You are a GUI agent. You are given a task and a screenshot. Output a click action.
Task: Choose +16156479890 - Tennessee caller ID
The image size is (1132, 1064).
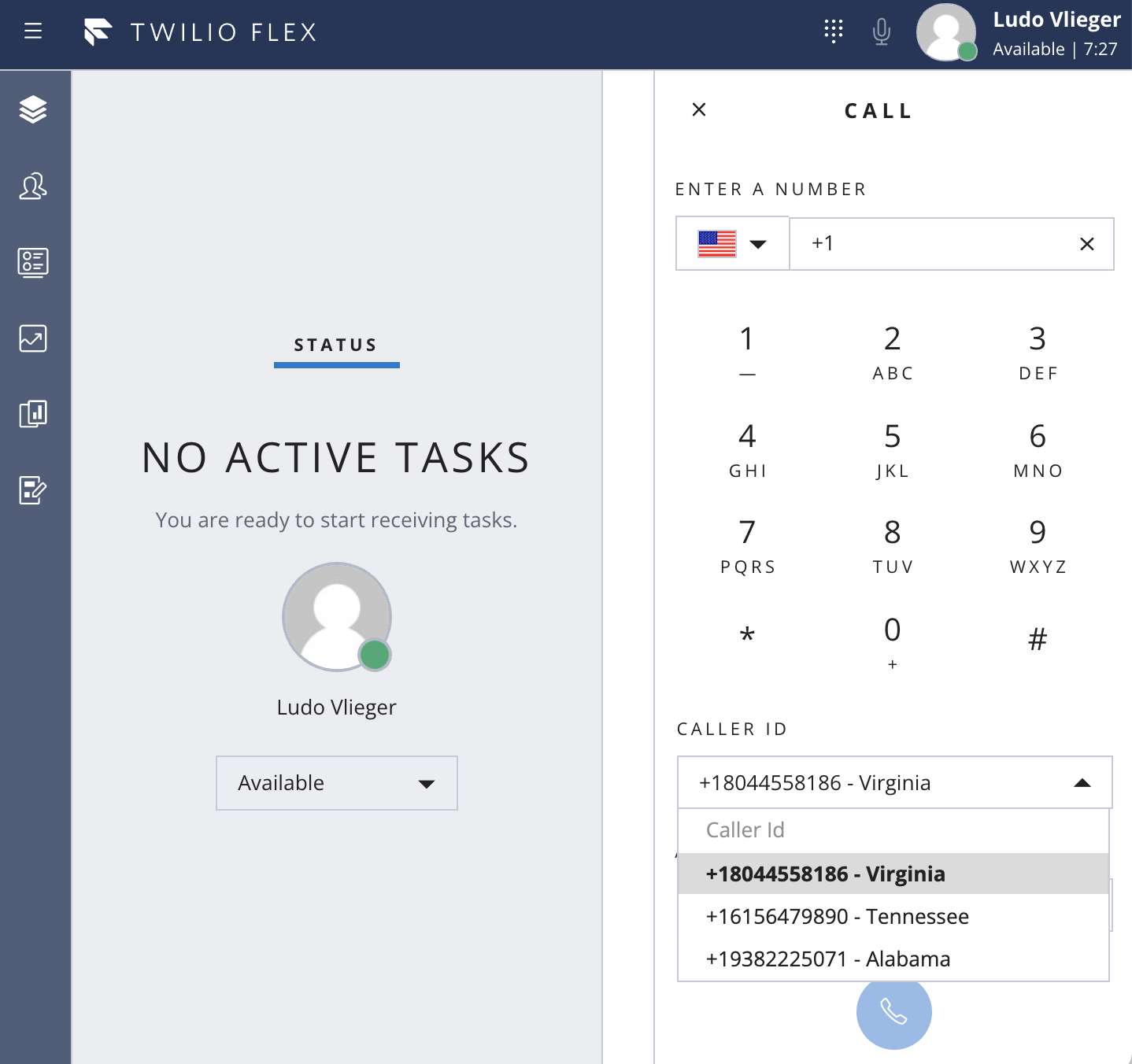tap(893, 916)
